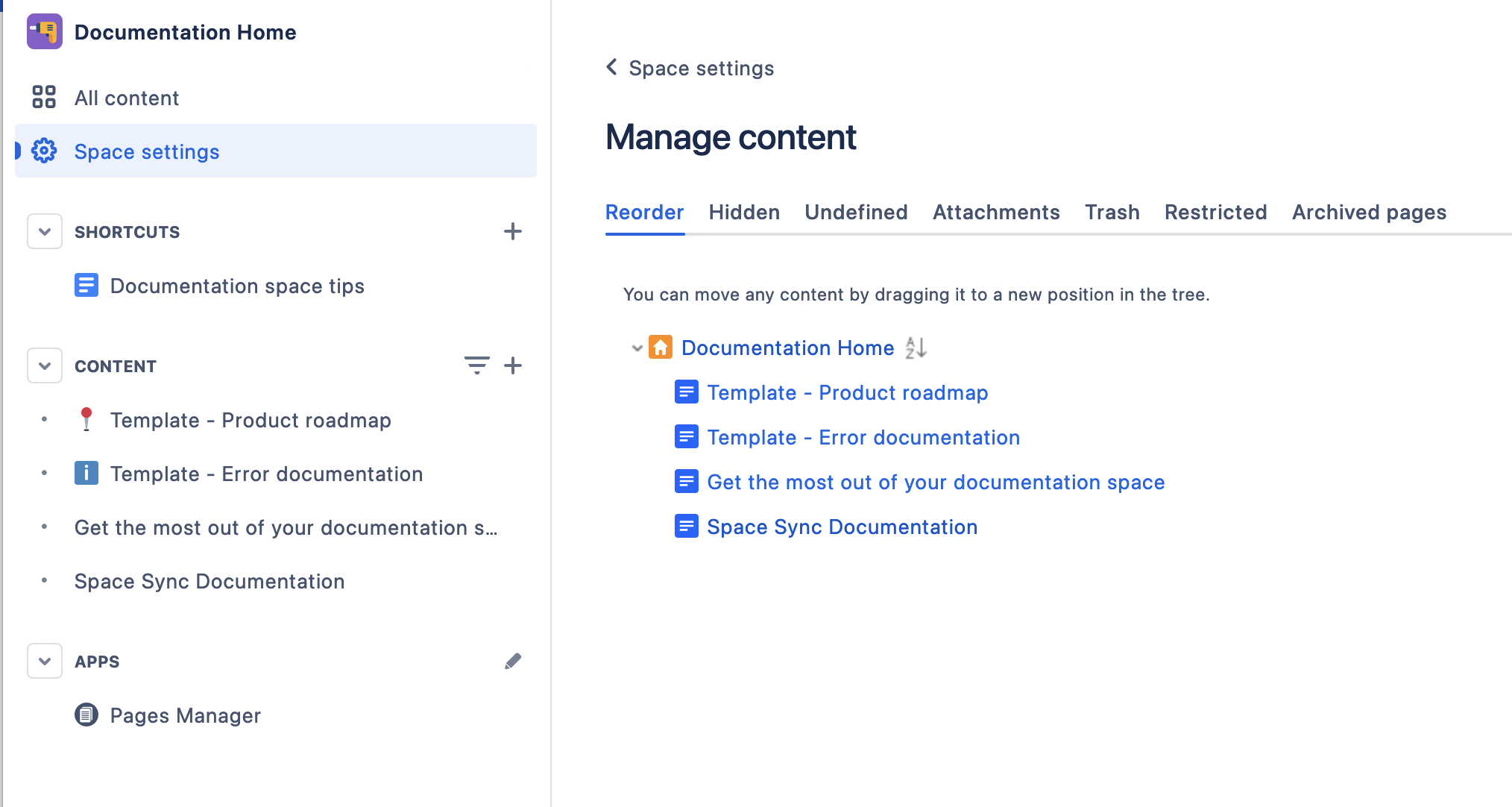Add a new shortcut with the plus button

(x=513, y=231)
